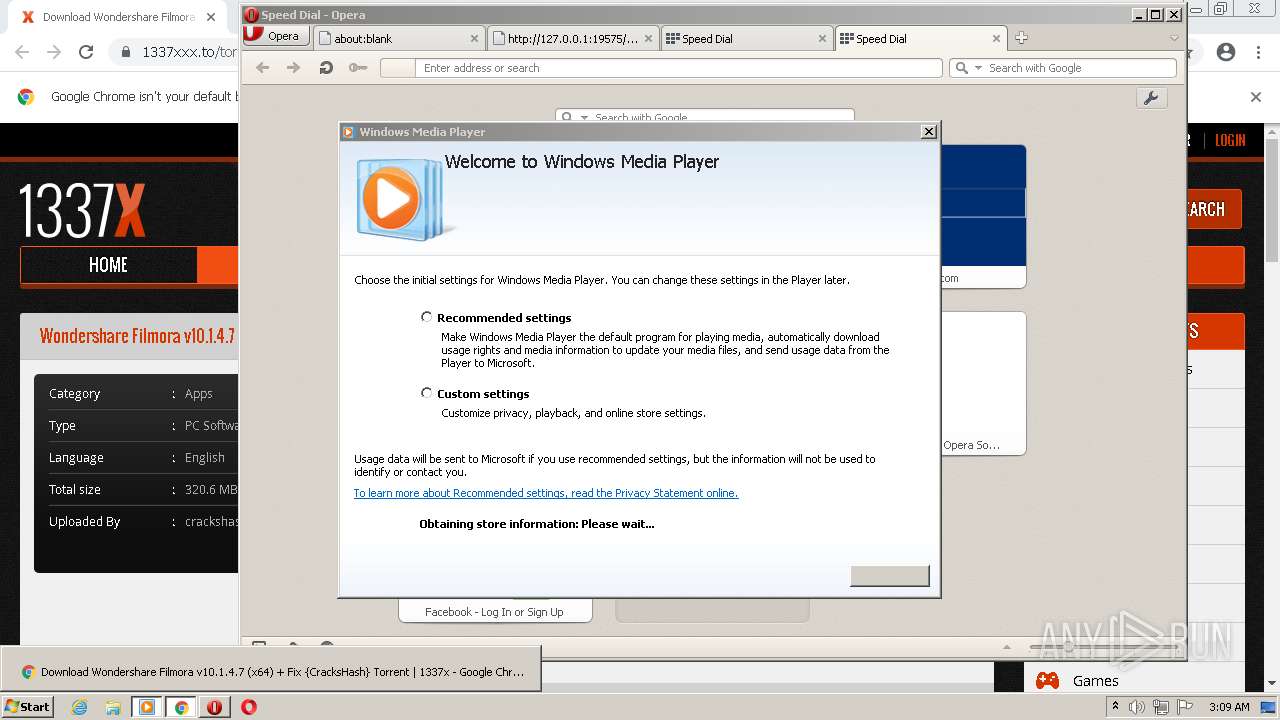Open the network tray icon
Viewport: 1280px width, 720px height.
[1161, 707]
